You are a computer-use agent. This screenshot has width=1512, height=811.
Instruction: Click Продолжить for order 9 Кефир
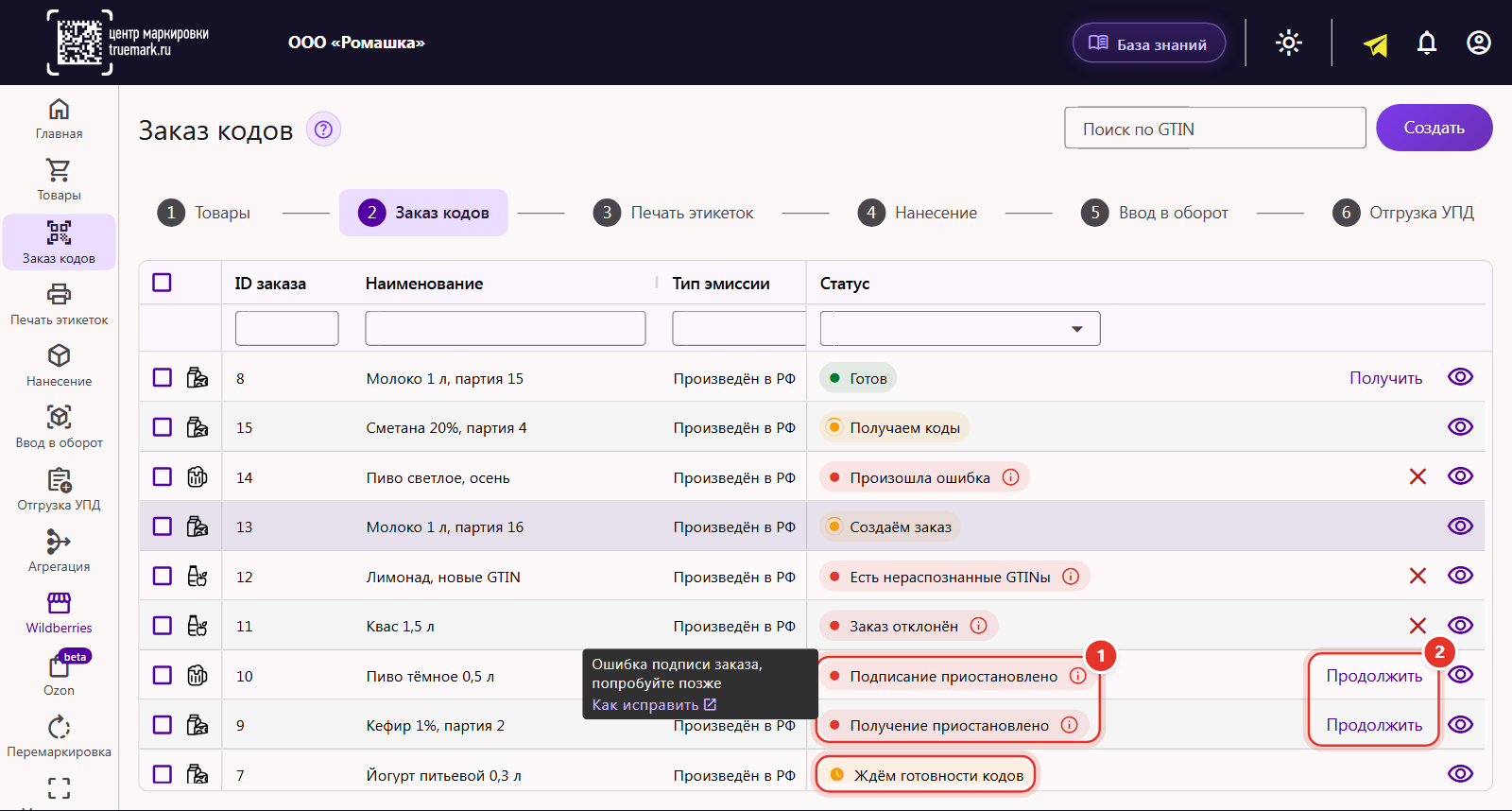(1374, 725)
